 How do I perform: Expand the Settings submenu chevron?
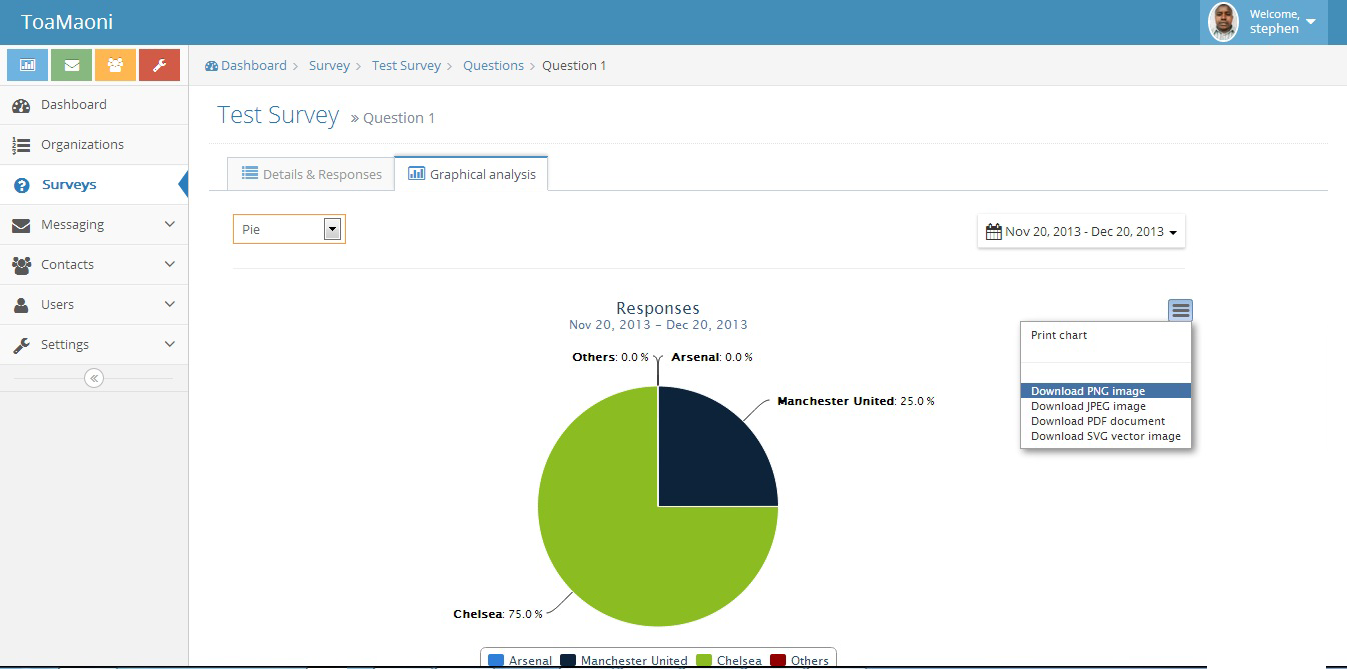coord(170,344)
